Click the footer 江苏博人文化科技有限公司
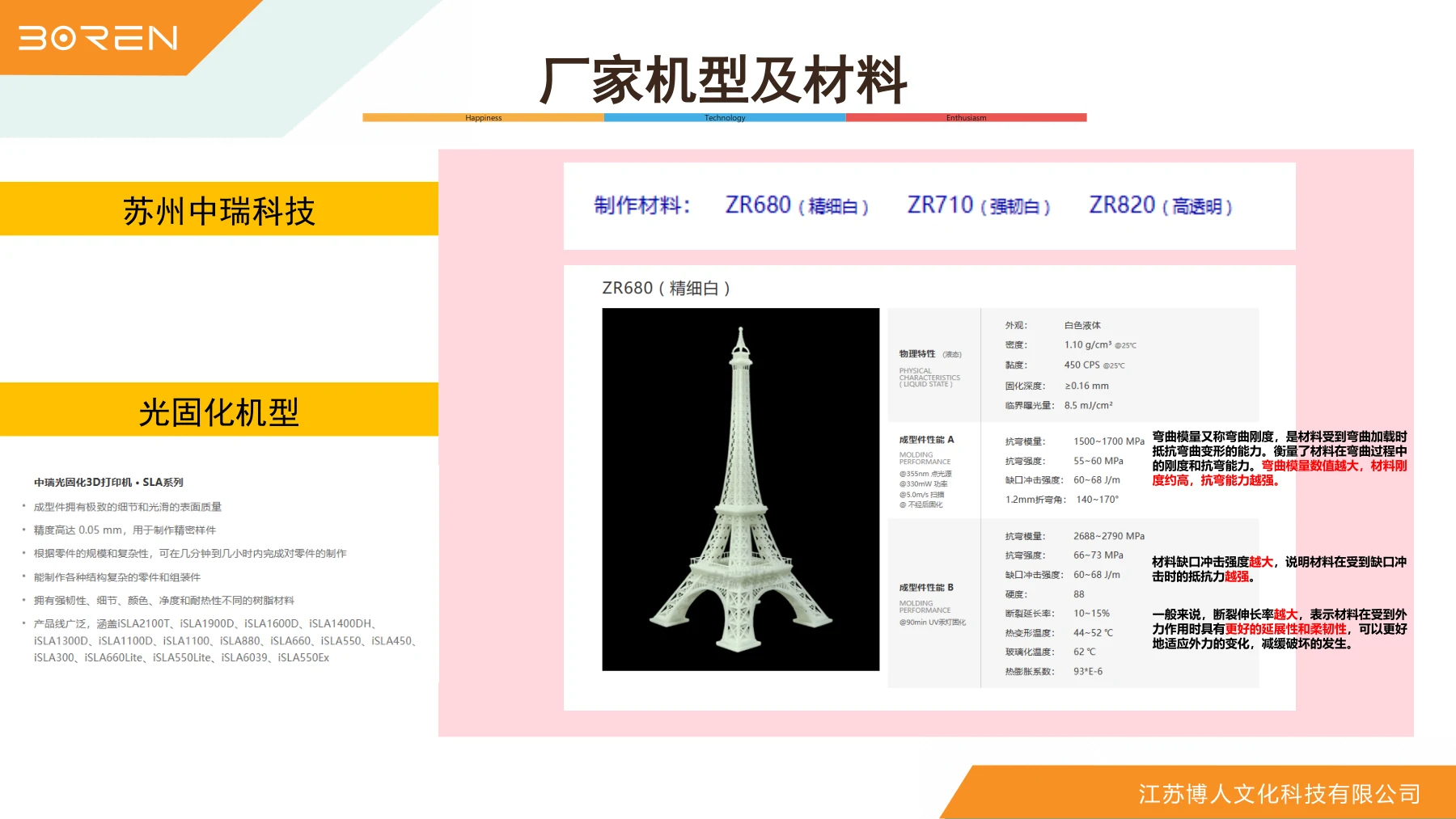 (1280, 794)
